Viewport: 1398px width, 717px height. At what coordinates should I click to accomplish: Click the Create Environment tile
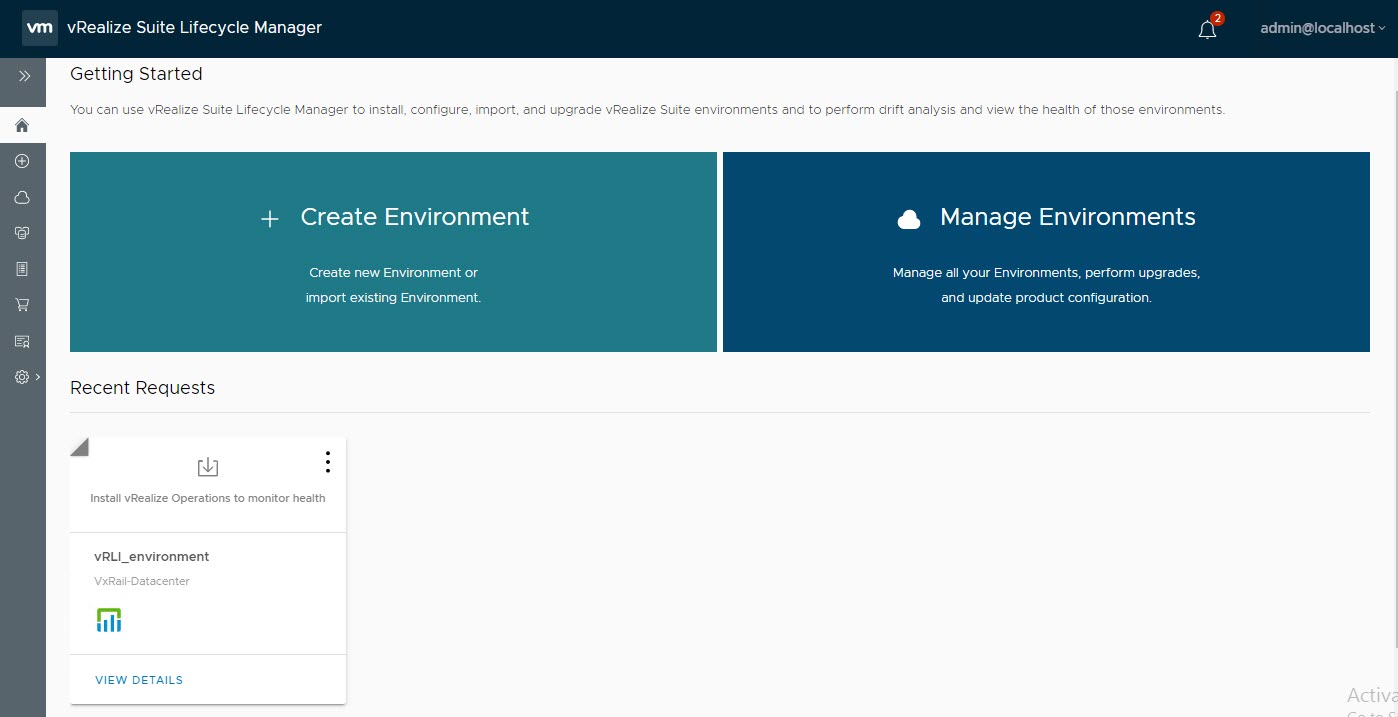coord(393,252)
